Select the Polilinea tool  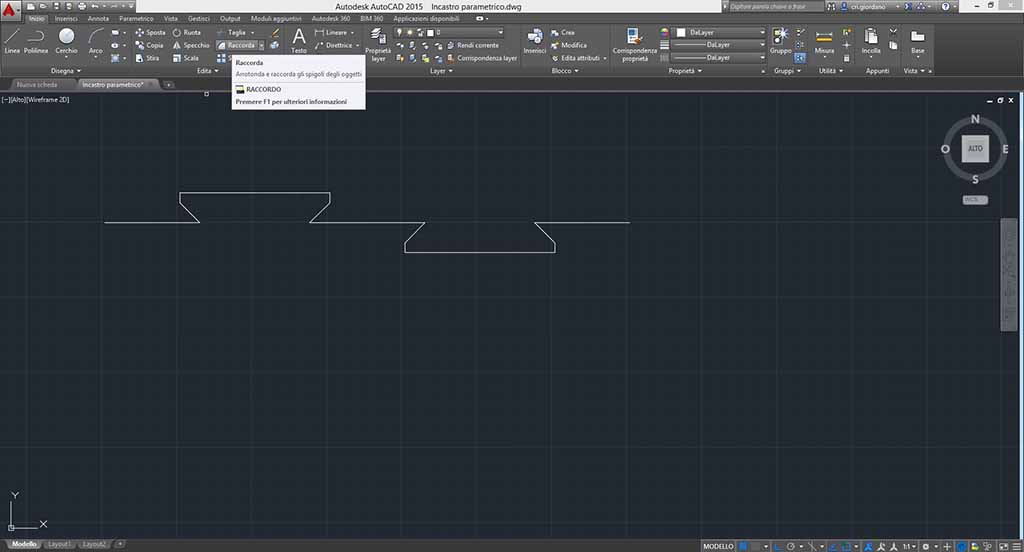coord(36,41)
